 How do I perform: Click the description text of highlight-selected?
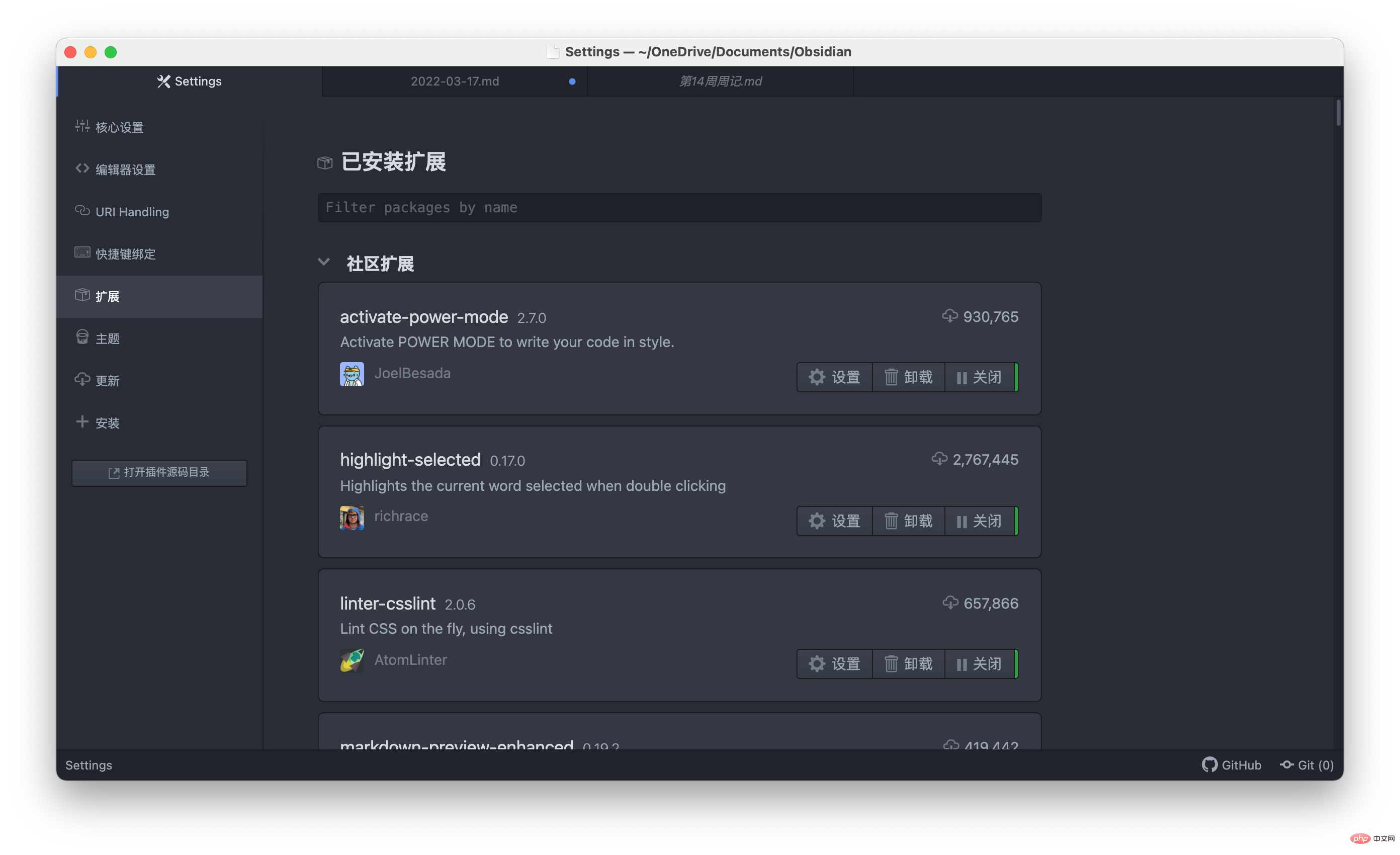pyautogui.click(x=533, y=486)
